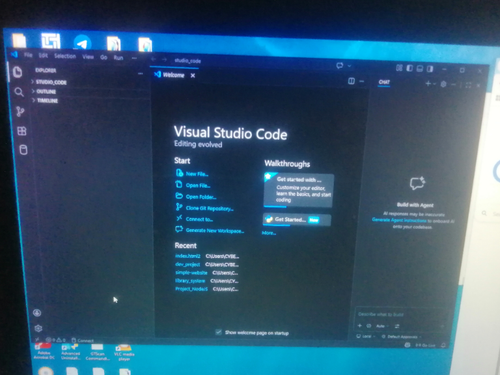The width and height of the screenshot is (500, 375).
Task: Click the Accounts icon above the gear
Action: tap(37, 313)
